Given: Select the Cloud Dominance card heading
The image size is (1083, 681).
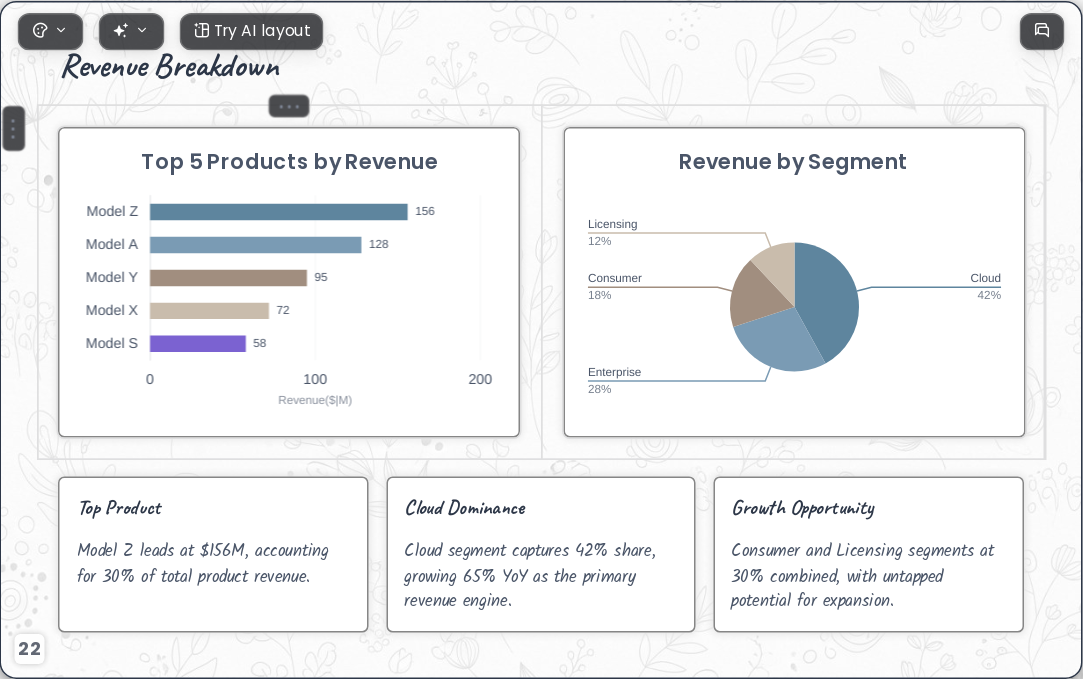Looking at the screenshot, I should (466, 508).
